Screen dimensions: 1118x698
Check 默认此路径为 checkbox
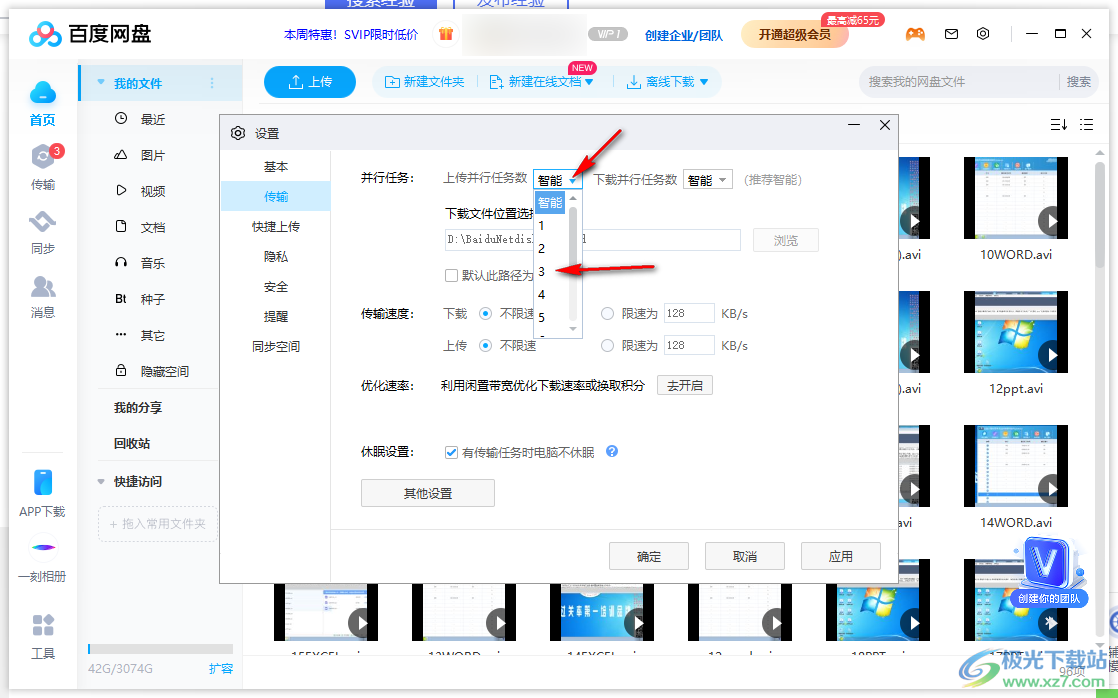451,275
